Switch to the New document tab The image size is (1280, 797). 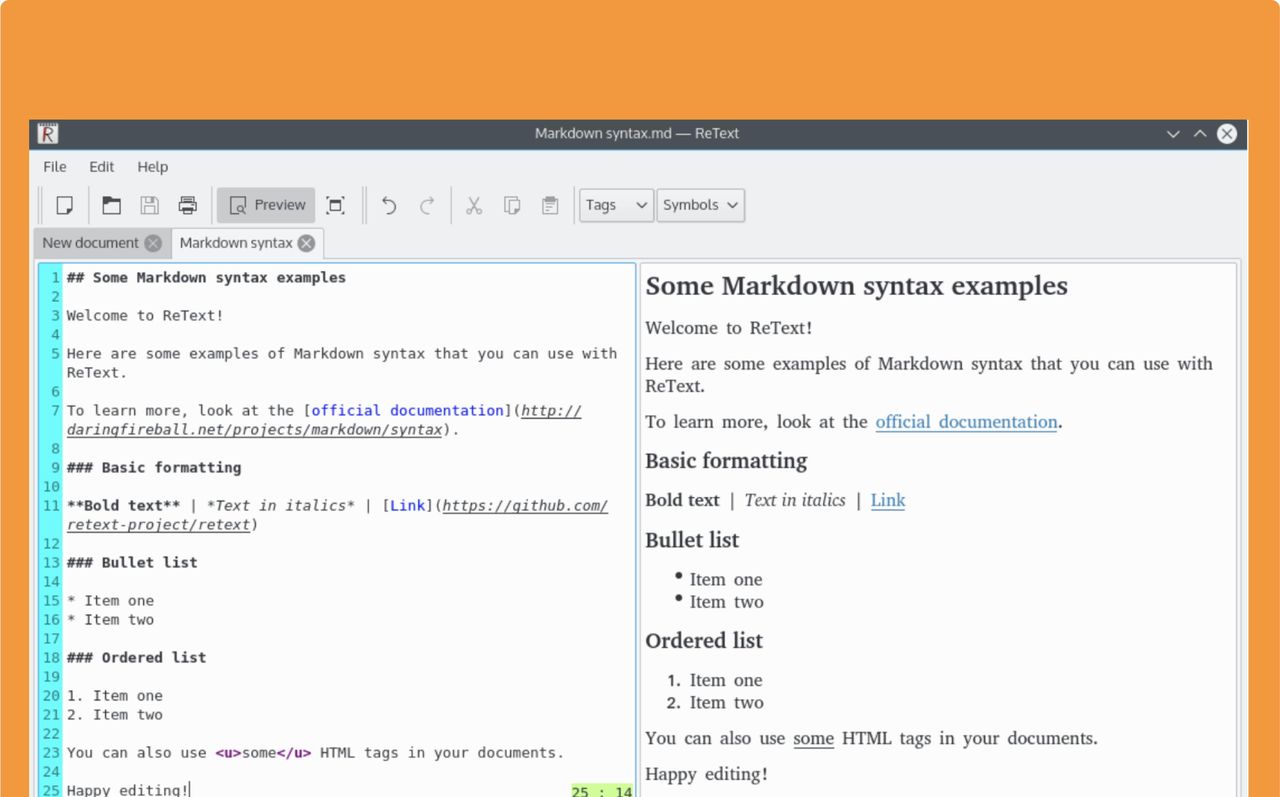coord(90,243)
